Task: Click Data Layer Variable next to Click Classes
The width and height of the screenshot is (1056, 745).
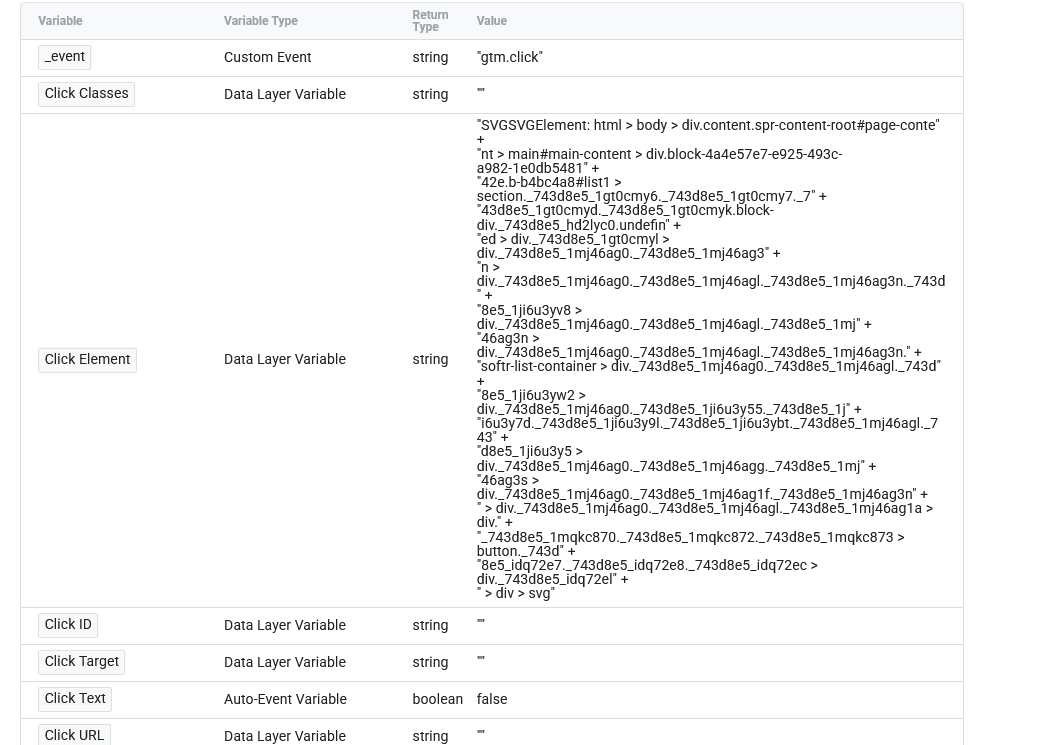Action: coord(285,94)
